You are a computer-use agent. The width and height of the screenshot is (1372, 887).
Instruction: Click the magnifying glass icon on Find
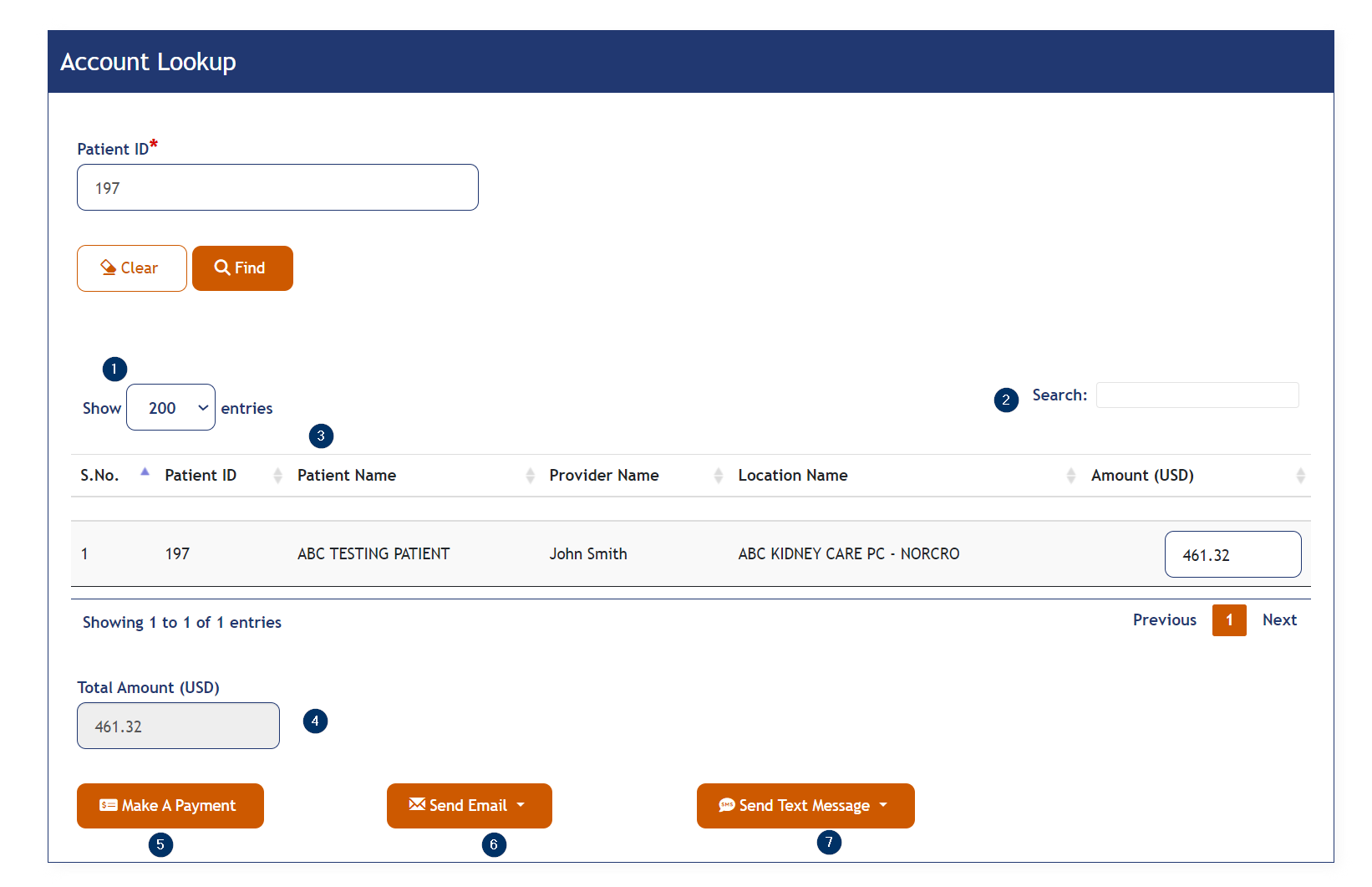(222, 268)
